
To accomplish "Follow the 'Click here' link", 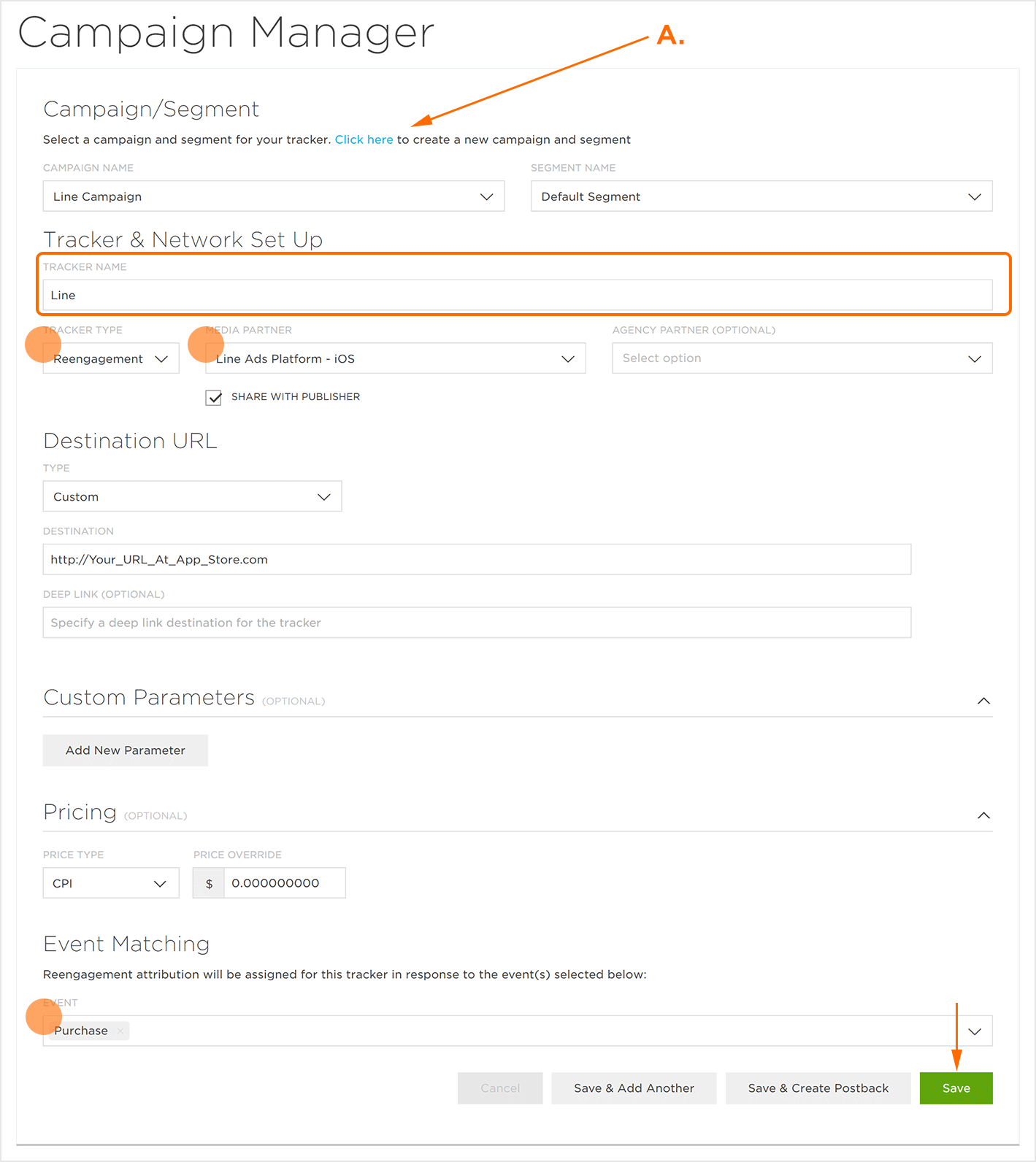I will (364, 139).
